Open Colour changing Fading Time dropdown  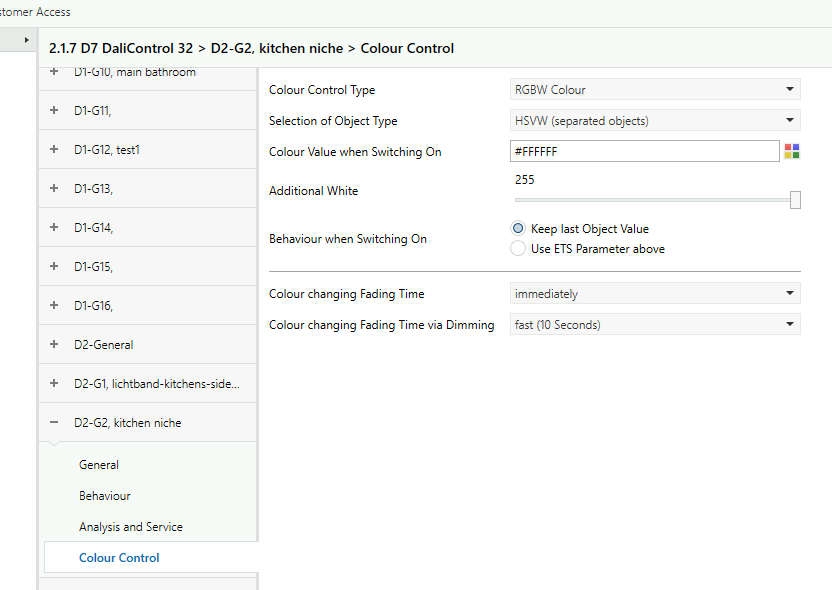[655, 294]
